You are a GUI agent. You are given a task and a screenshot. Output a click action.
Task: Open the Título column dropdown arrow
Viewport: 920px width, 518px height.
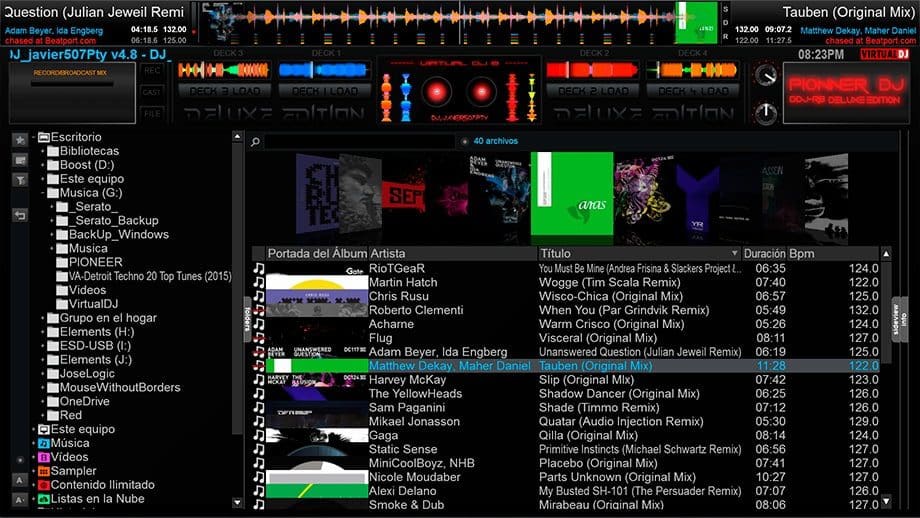(x=734, y=253)
